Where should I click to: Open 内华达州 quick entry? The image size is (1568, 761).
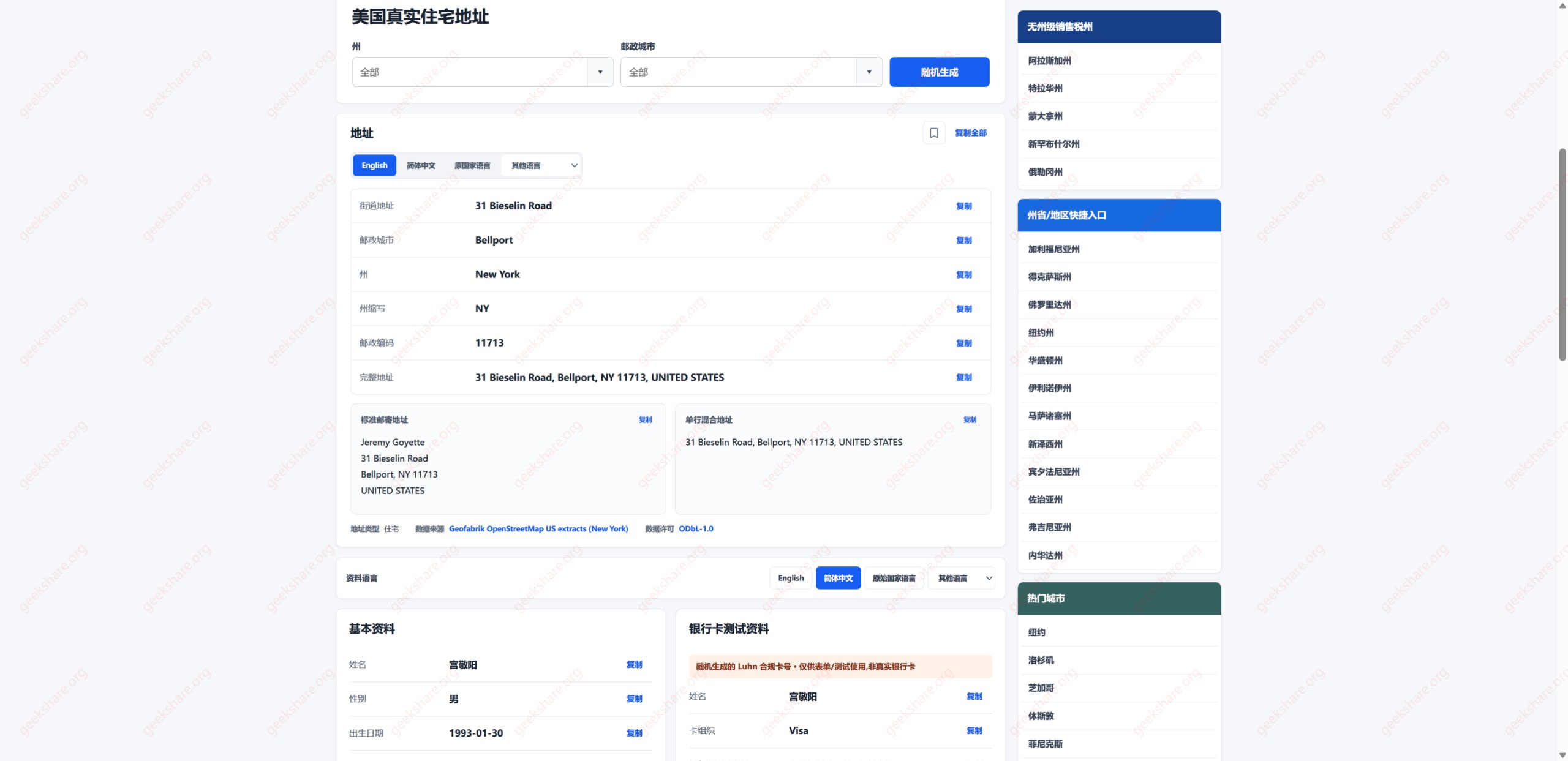coord(1045,555)
